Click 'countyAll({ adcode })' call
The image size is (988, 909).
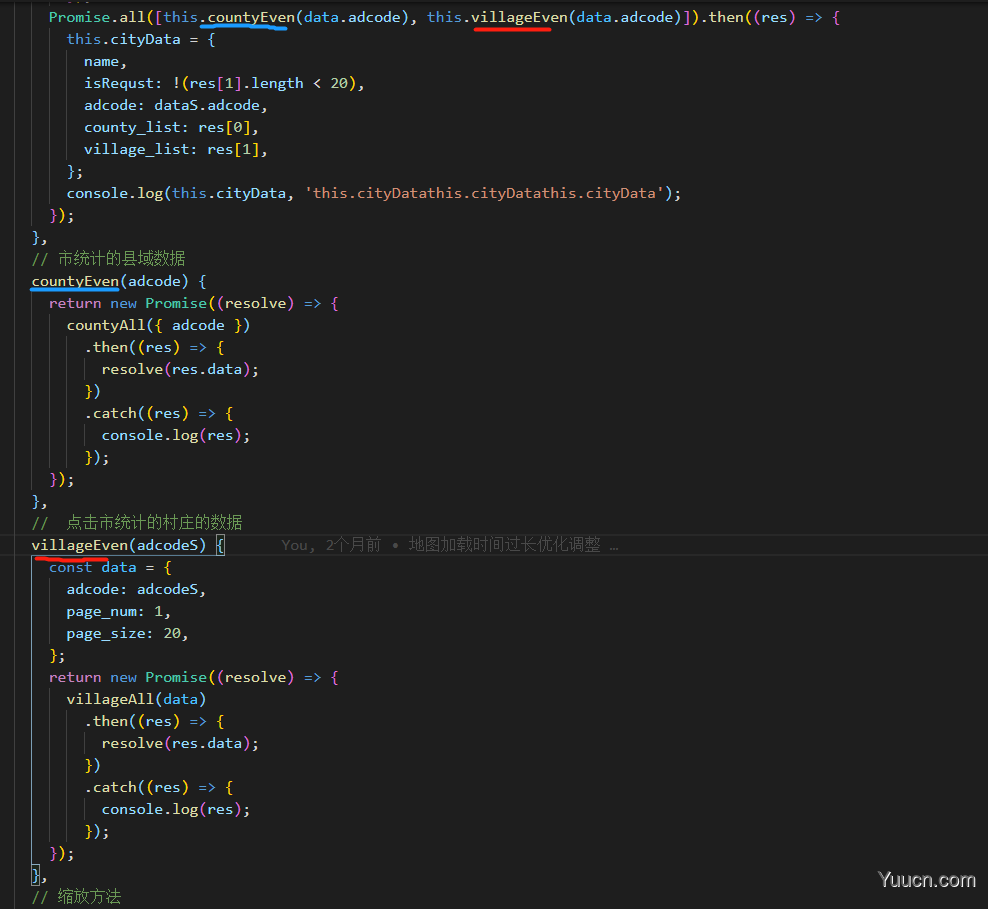159,326
